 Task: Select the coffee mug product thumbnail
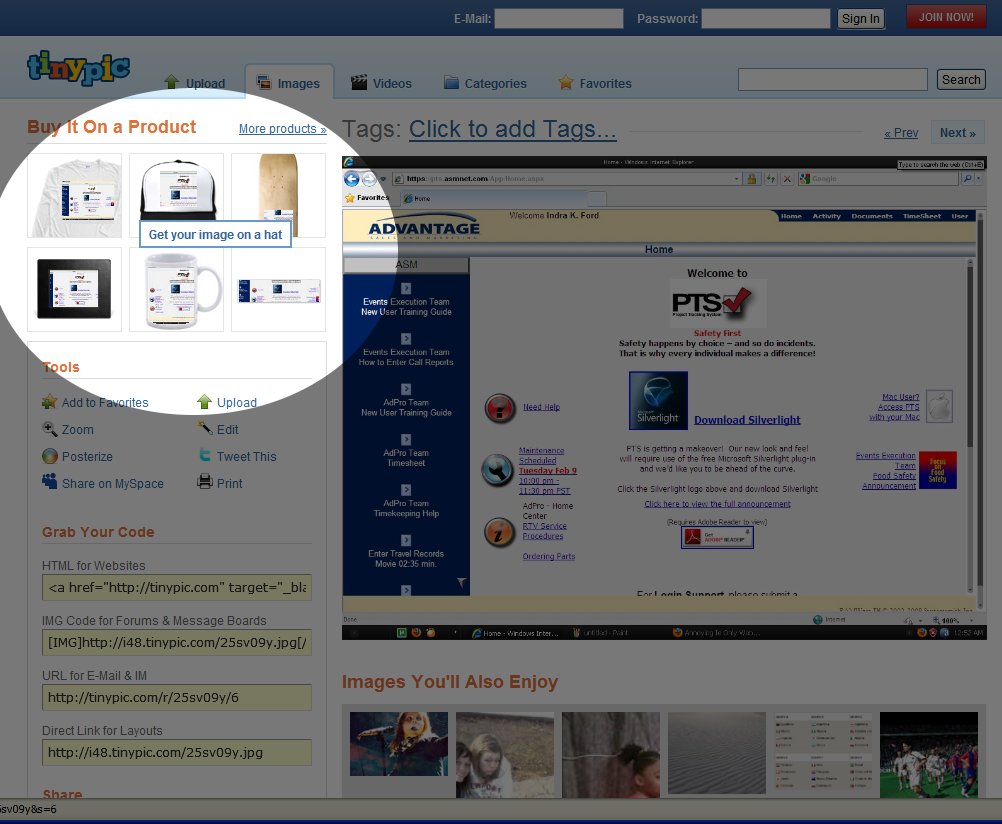coord(176,290)
